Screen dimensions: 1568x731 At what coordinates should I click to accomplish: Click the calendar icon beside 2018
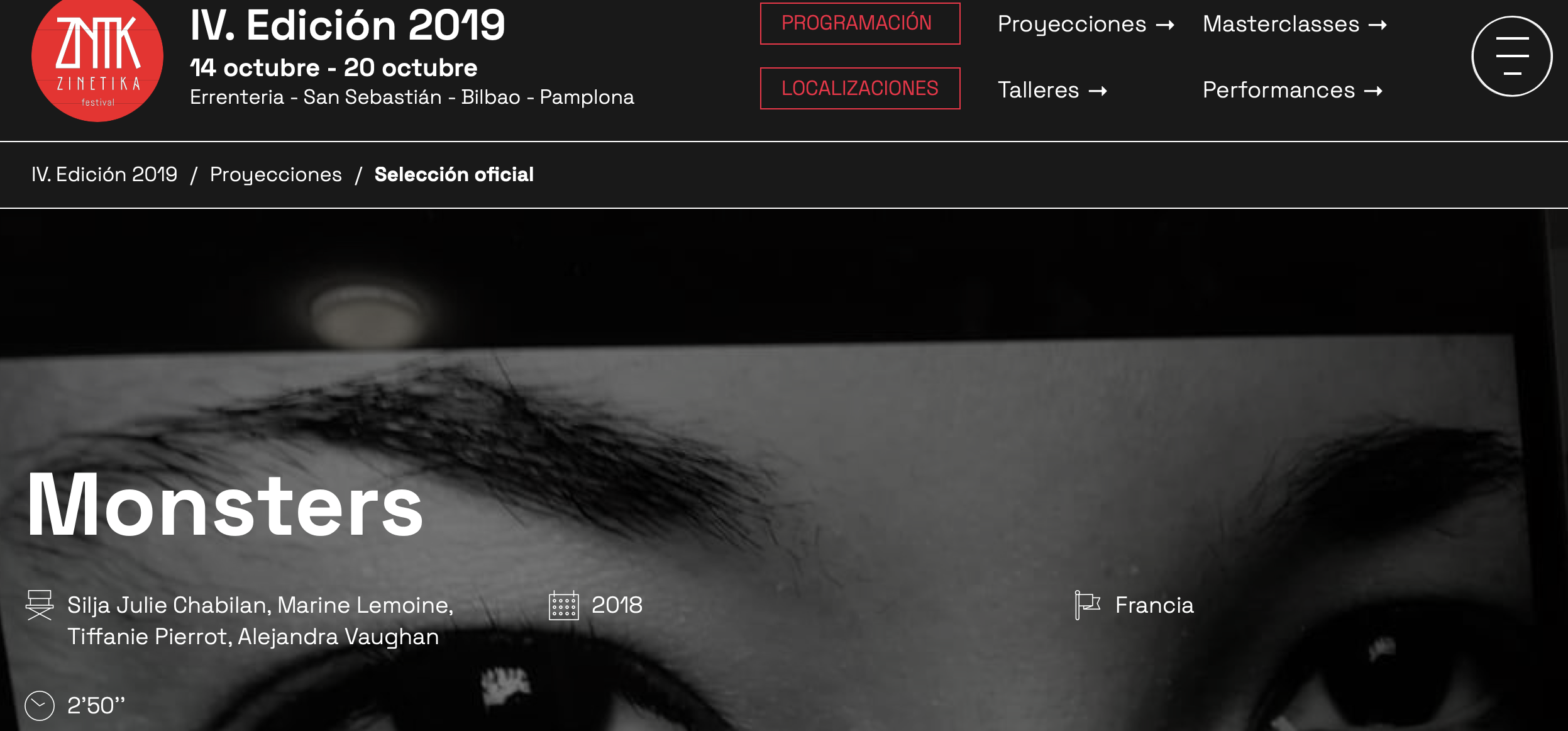[x=563, y=605]
